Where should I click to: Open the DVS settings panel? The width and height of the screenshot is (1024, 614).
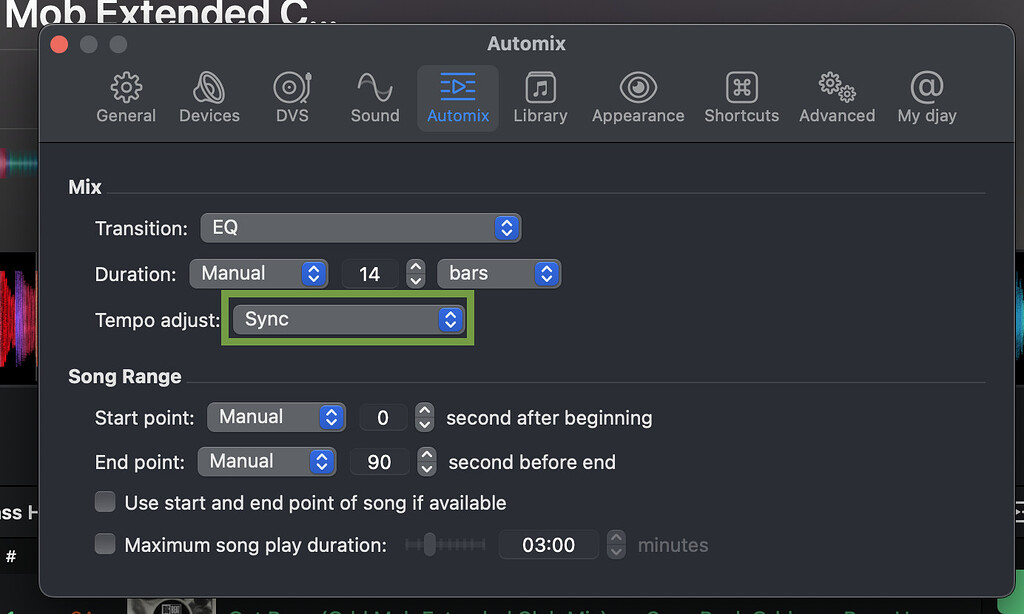292,97
